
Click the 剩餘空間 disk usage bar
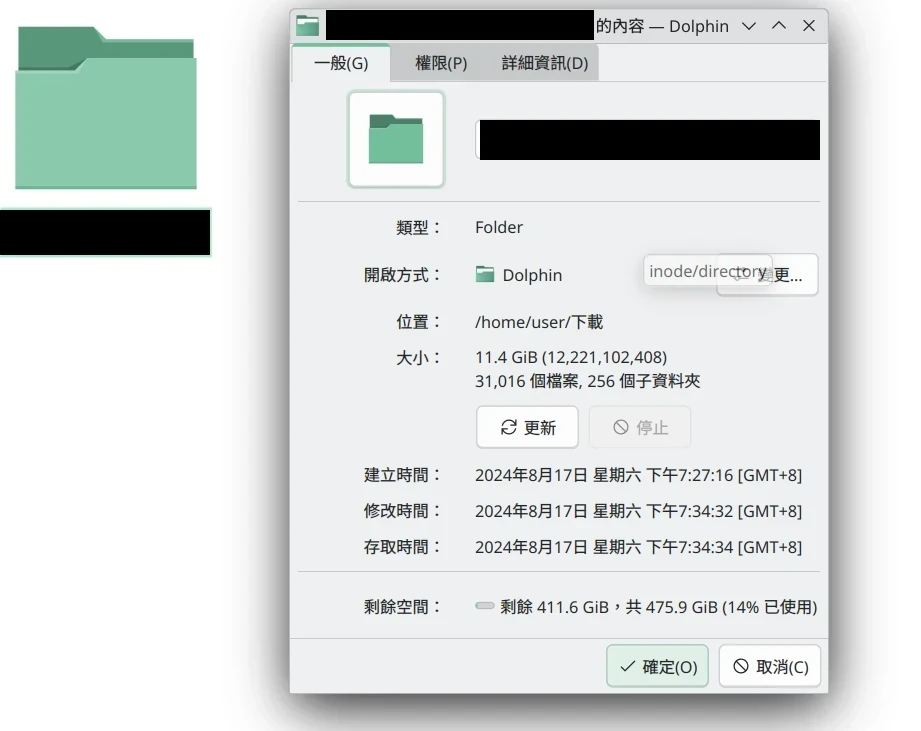coord(485,607)
